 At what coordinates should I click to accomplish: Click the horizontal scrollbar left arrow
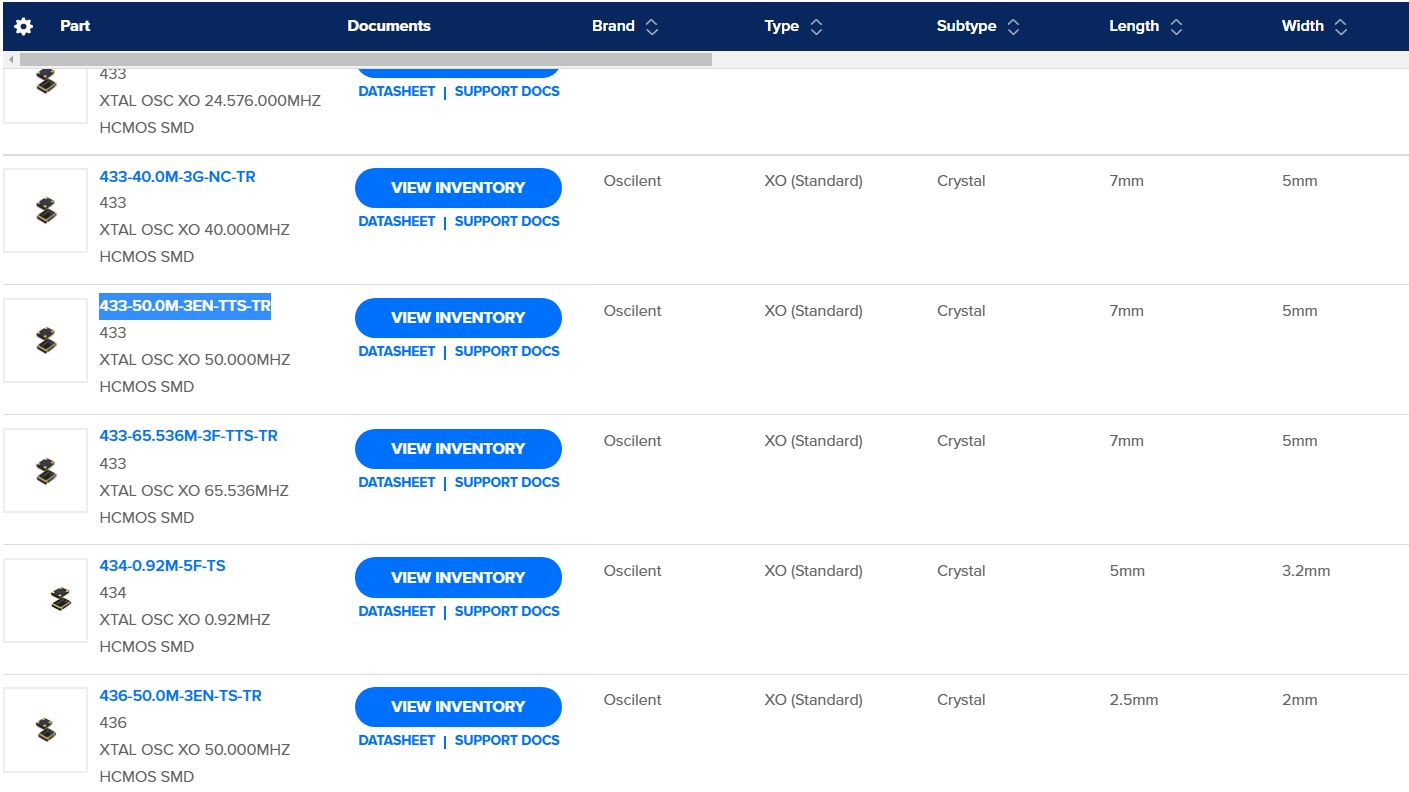pyautogui.click(x=11, y=60)
